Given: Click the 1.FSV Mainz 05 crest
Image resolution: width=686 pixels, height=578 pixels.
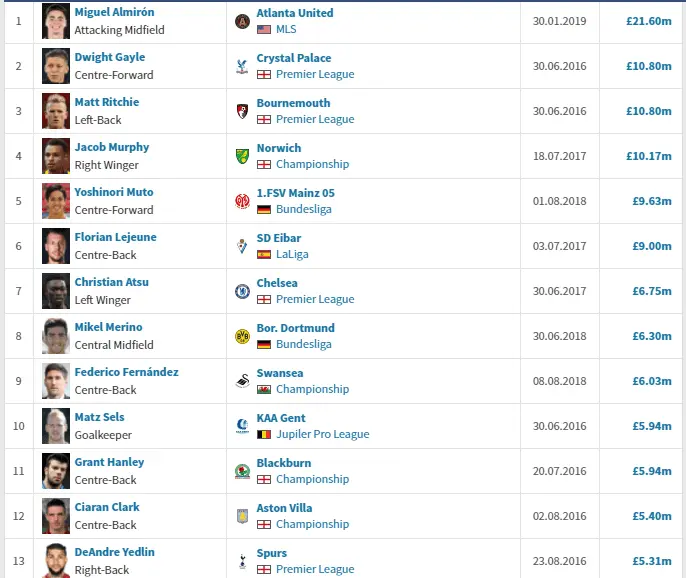Looking at the screenshot, I should tap(242, 201).
